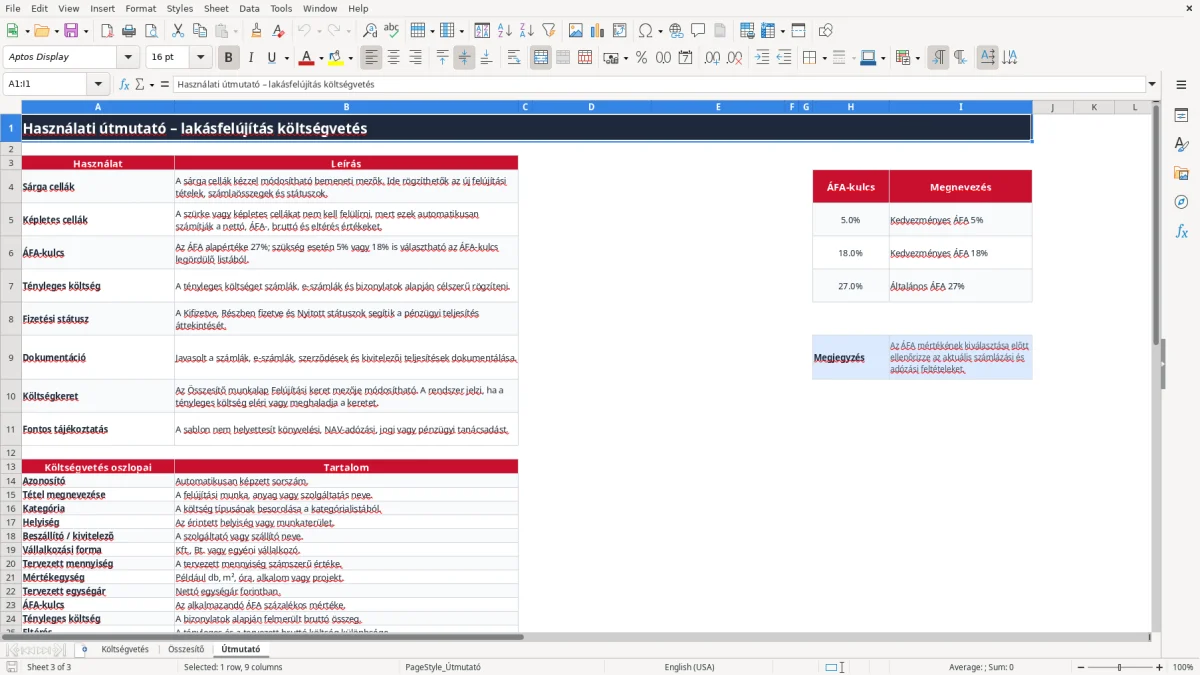Click the yellow background color swatch
The image size is (1200, 675).
tap(335, 58)
